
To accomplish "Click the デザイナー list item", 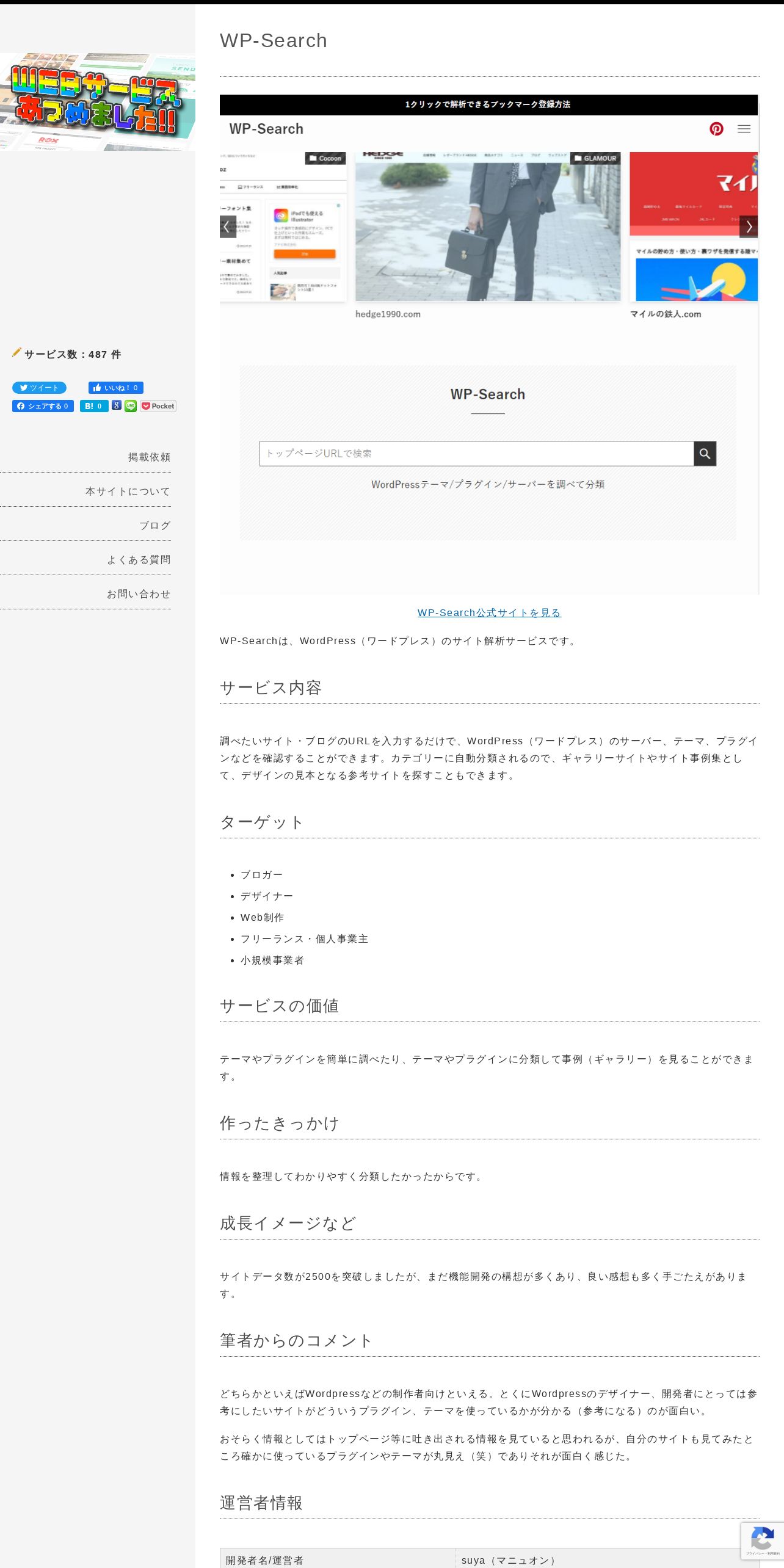I will coord(267,896).
